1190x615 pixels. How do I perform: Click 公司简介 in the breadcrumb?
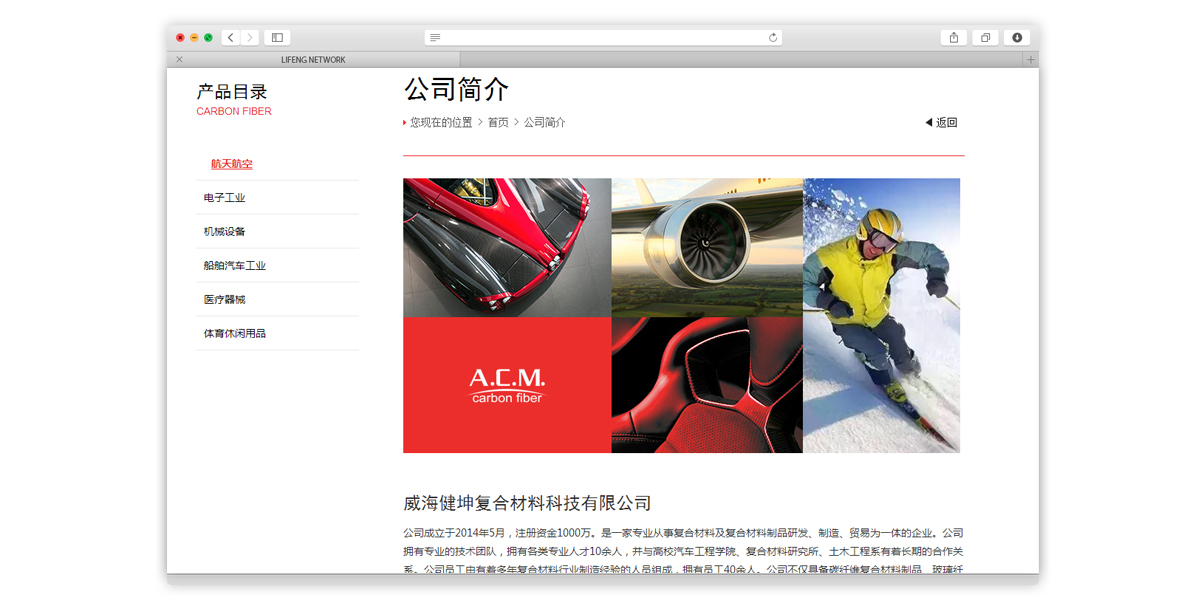click(544, 122)
